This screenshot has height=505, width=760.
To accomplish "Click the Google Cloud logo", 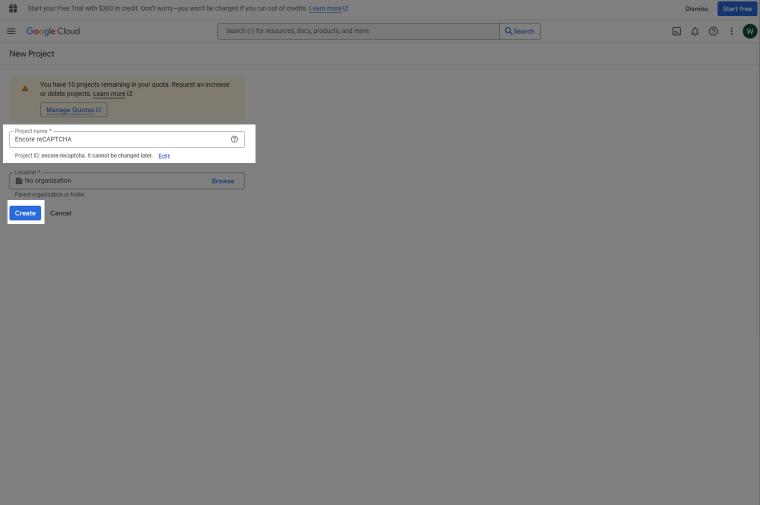I will pos(53,31).
